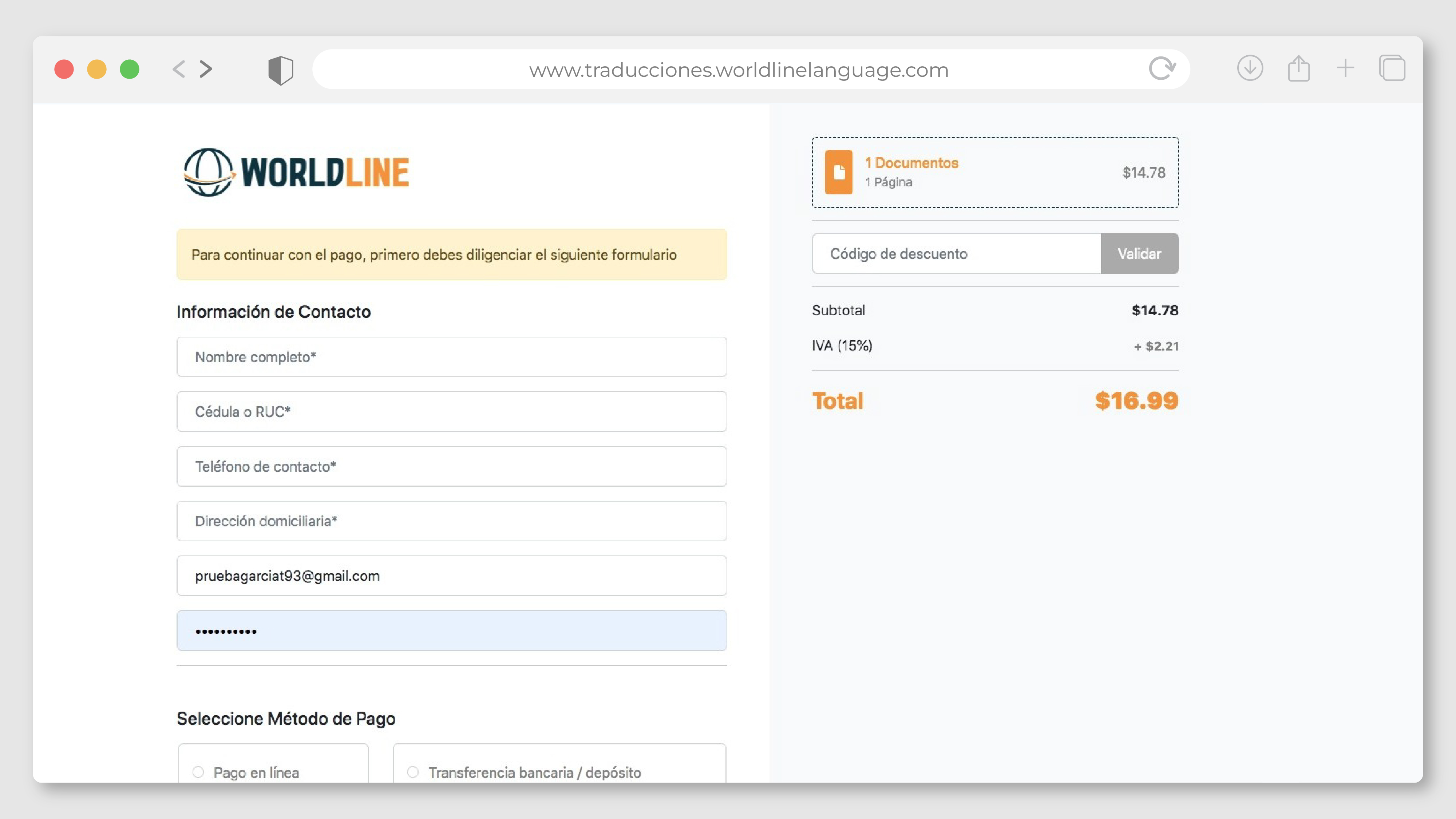The height and width of the screenshot is (819, 1456).
Task: Select Transferencia bancaria / depósito option
Action: point(413,772)
